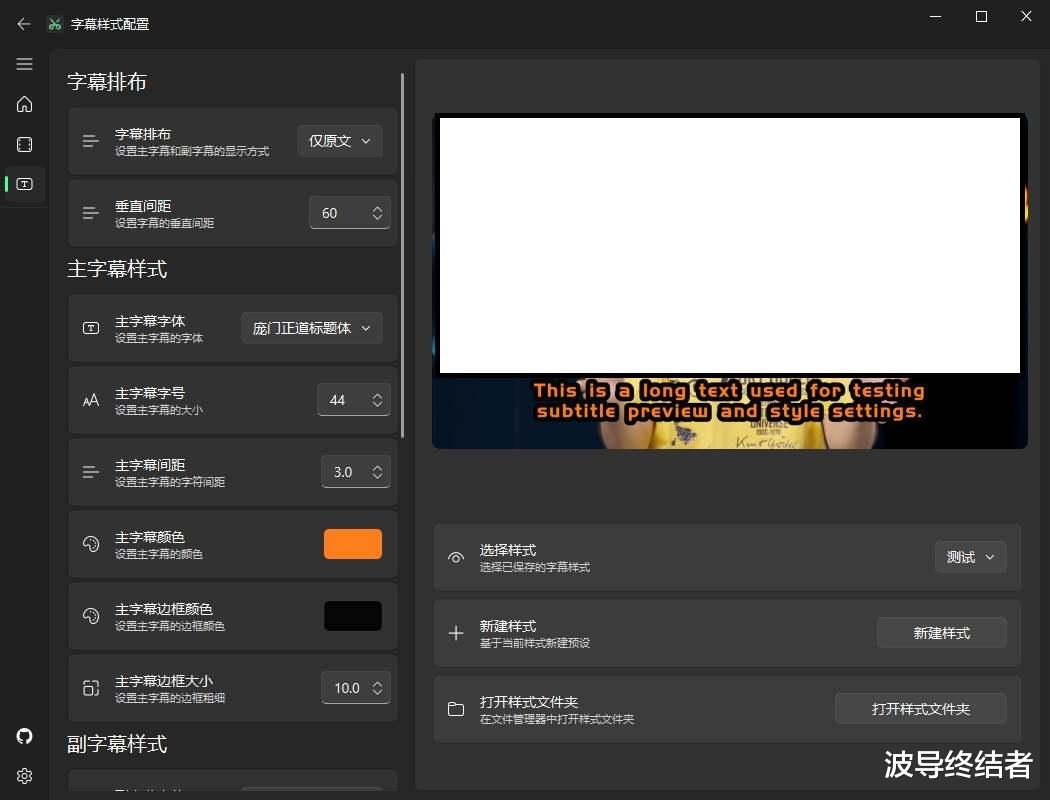
Task: Close the window
Action: point(1026,16)
